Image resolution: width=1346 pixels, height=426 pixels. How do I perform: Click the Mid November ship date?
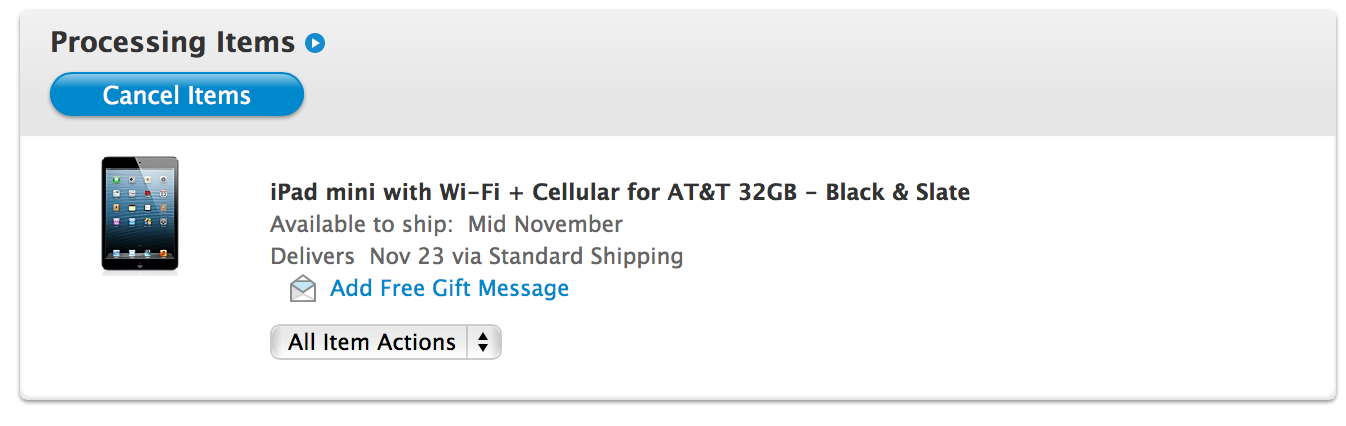coord(545,223)
